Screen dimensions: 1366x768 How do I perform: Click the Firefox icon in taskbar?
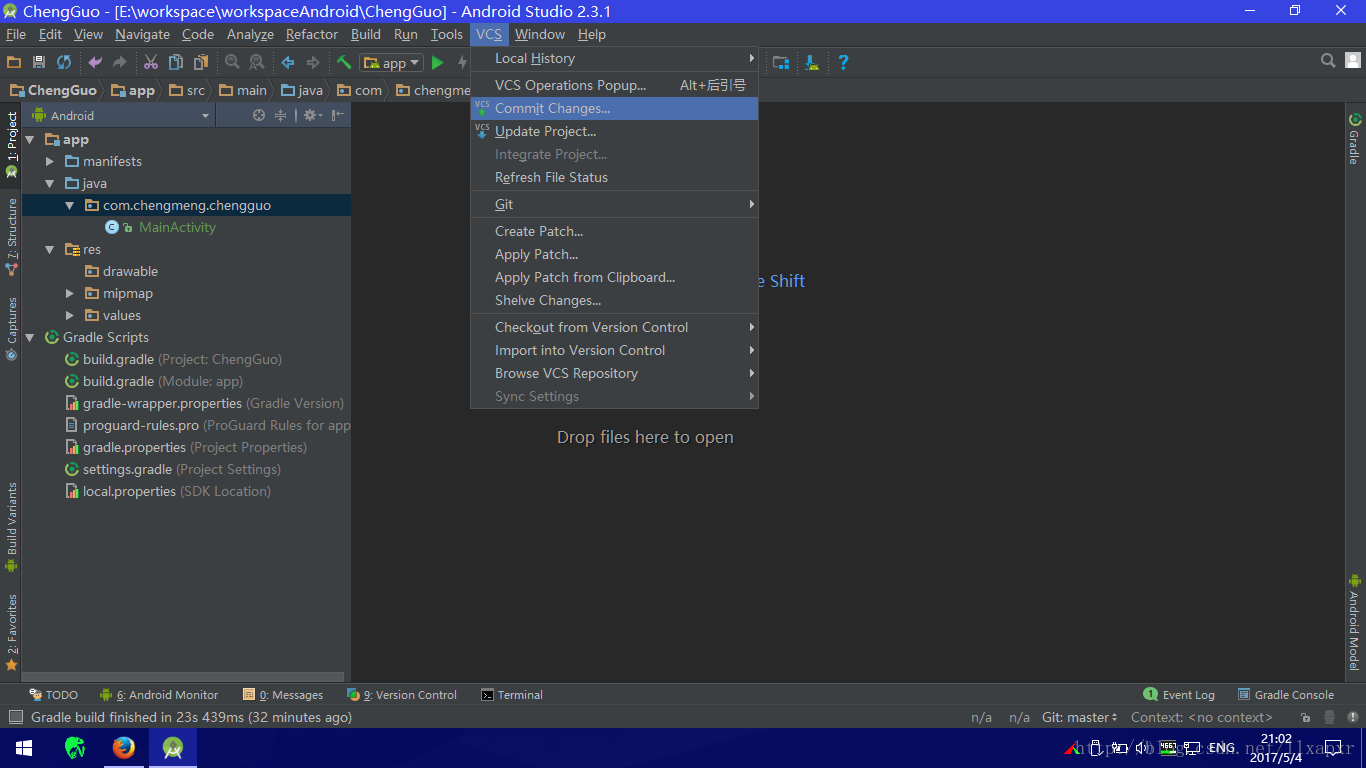124,747
